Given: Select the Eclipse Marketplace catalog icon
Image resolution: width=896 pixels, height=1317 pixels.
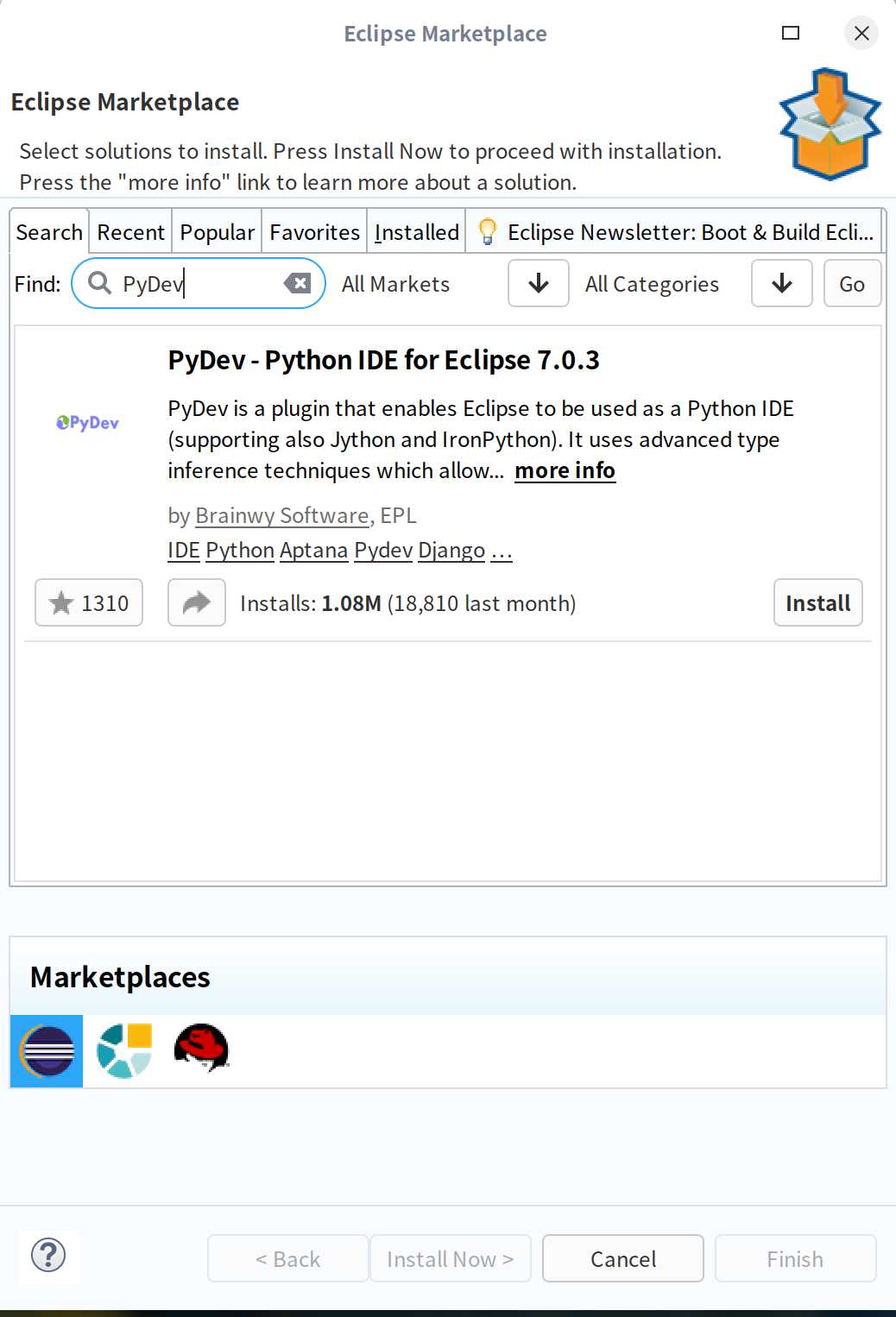Looking at the screenshot, I should 47,1050.
